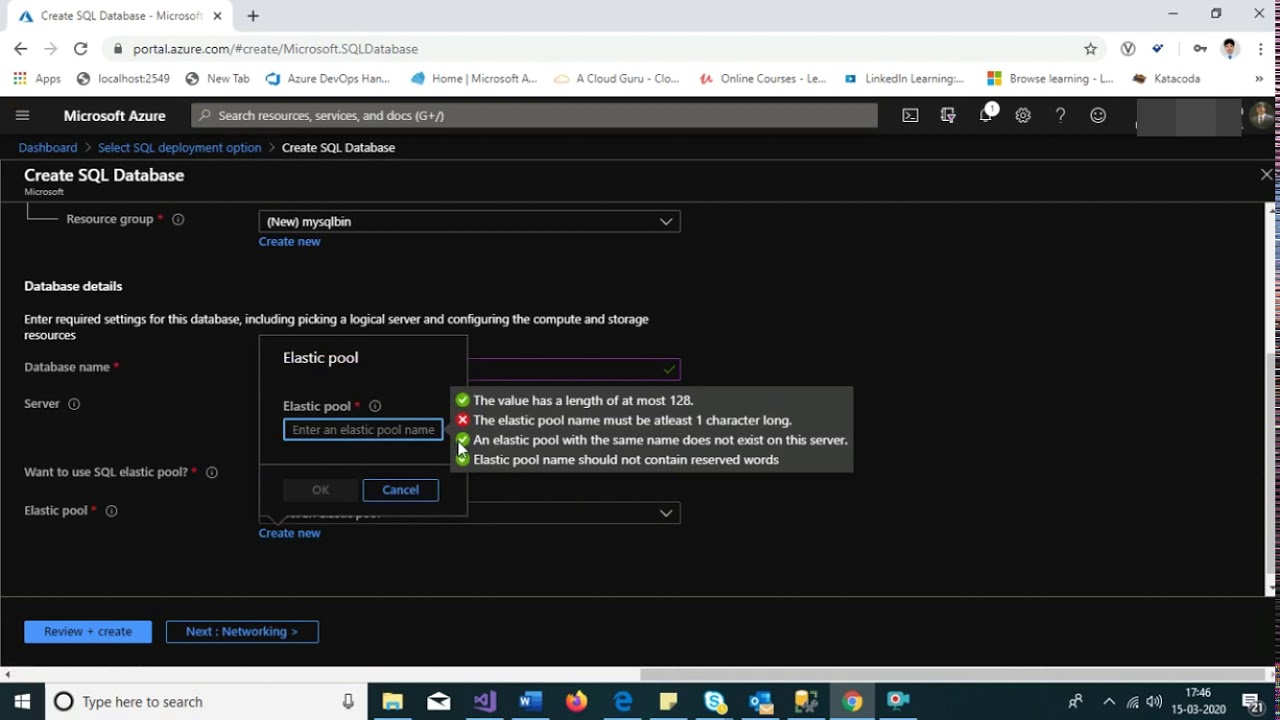
Task: Open Word from the taskbar
Action: tap(530, 702)
